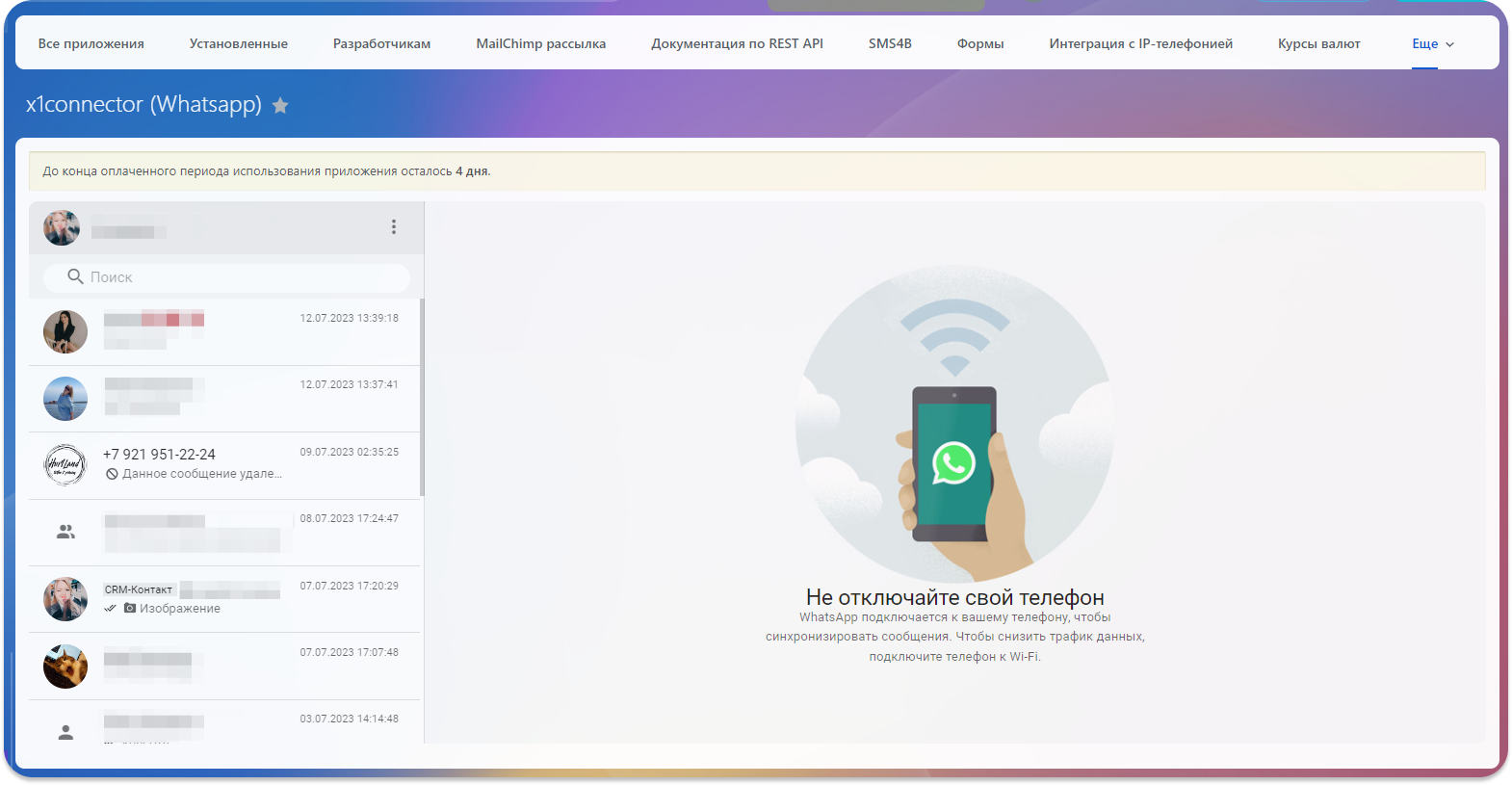
Task: Click the read checkmarks in CRM-Контакт chat
Action: (111, 609)
